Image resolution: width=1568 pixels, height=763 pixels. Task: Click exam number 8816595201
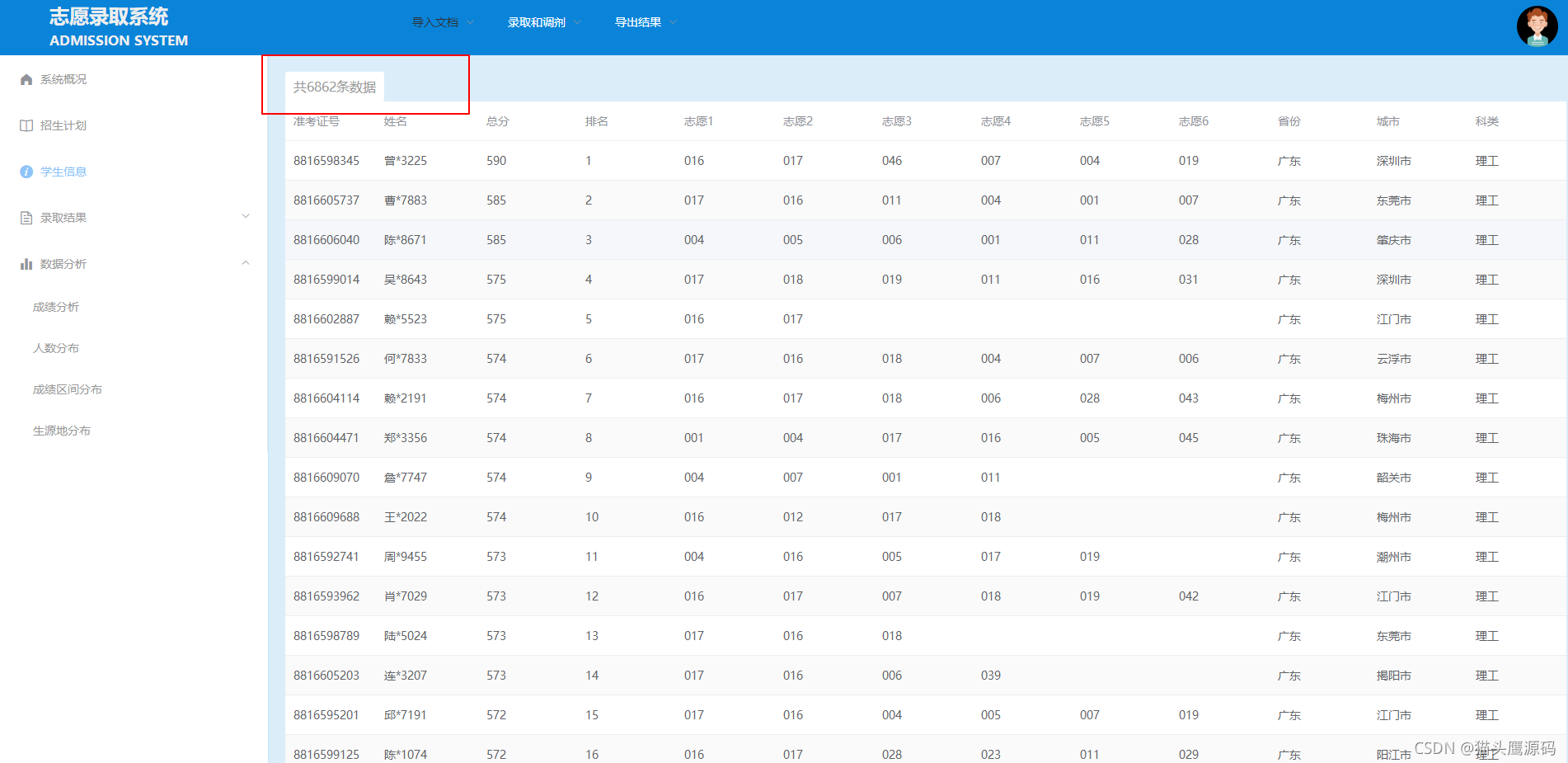(326, 715)
